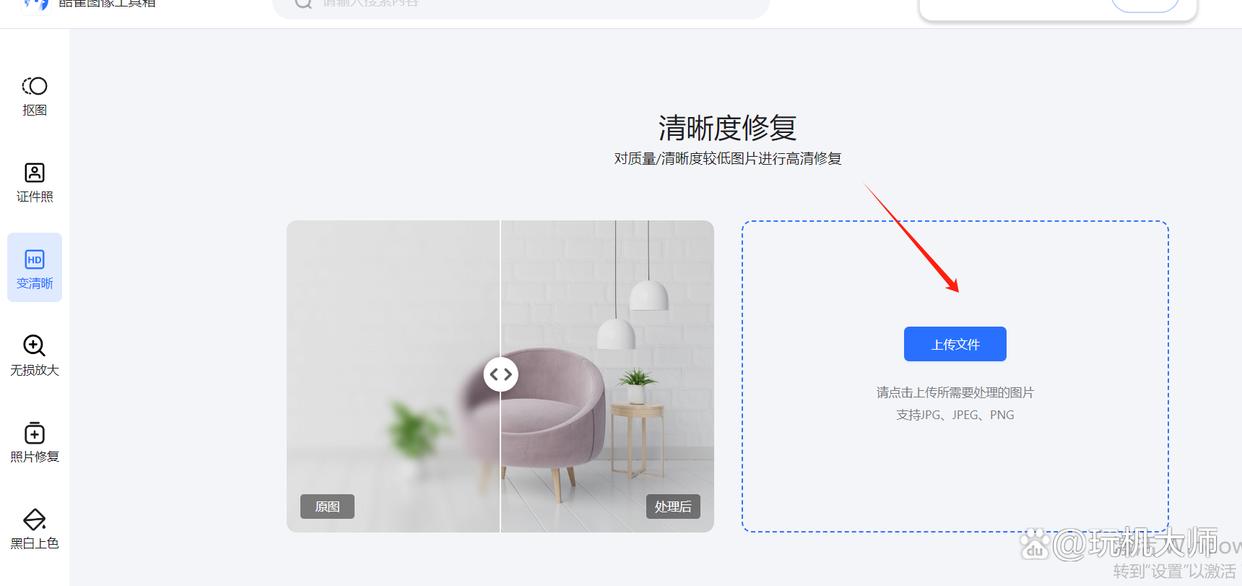Click inside the dashed upload drop zone
This screenshot has height=586, width=1242.
(x=955, y=376)
